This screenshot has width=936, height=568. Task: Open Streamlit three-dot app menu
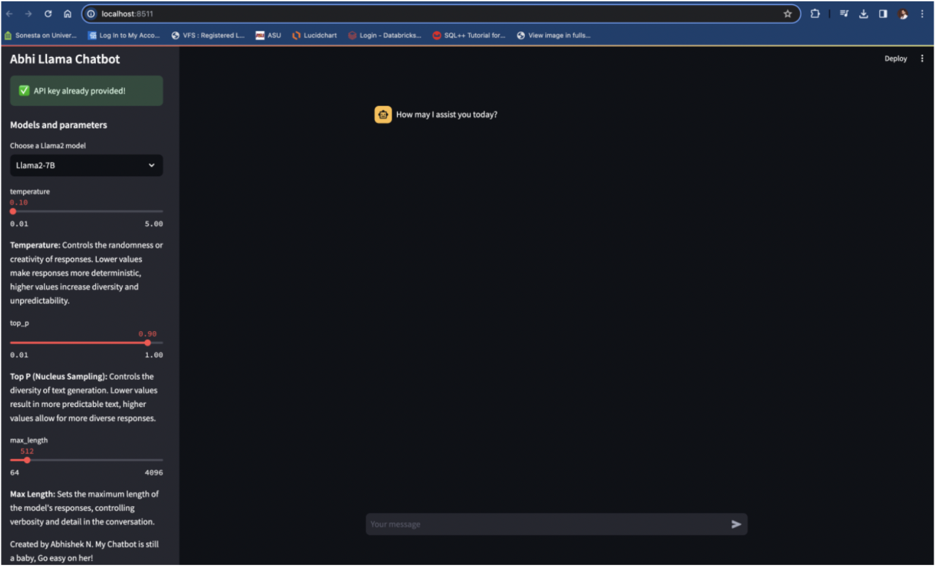pyautogui.click(x=922, y=58)
